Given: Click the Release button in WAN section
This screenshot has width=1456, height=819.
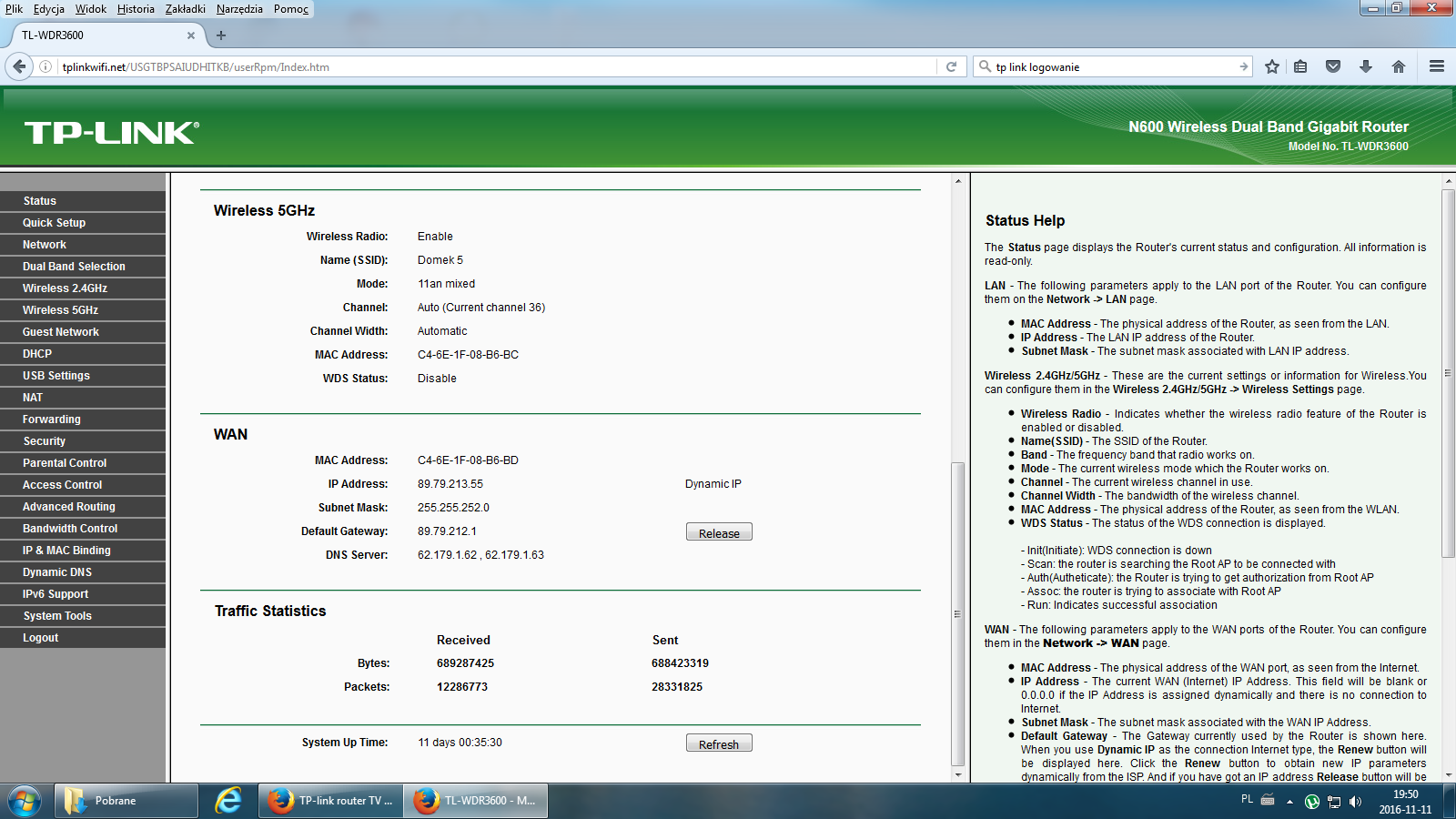Looking at the screenshot, I should click(x=719, y=532).
